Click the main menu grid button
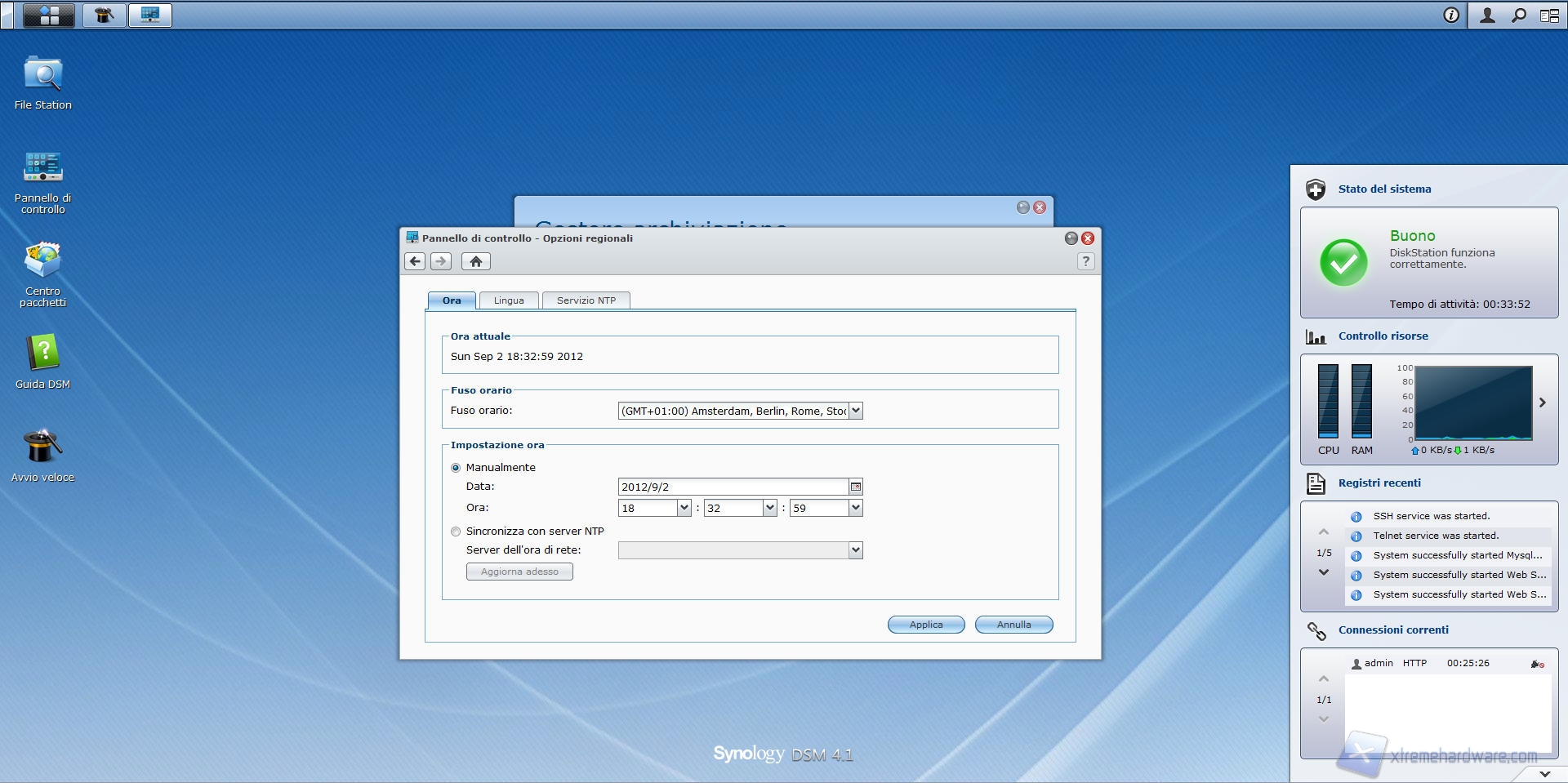This screenshot has width=1568, height=783. [49, 15]
